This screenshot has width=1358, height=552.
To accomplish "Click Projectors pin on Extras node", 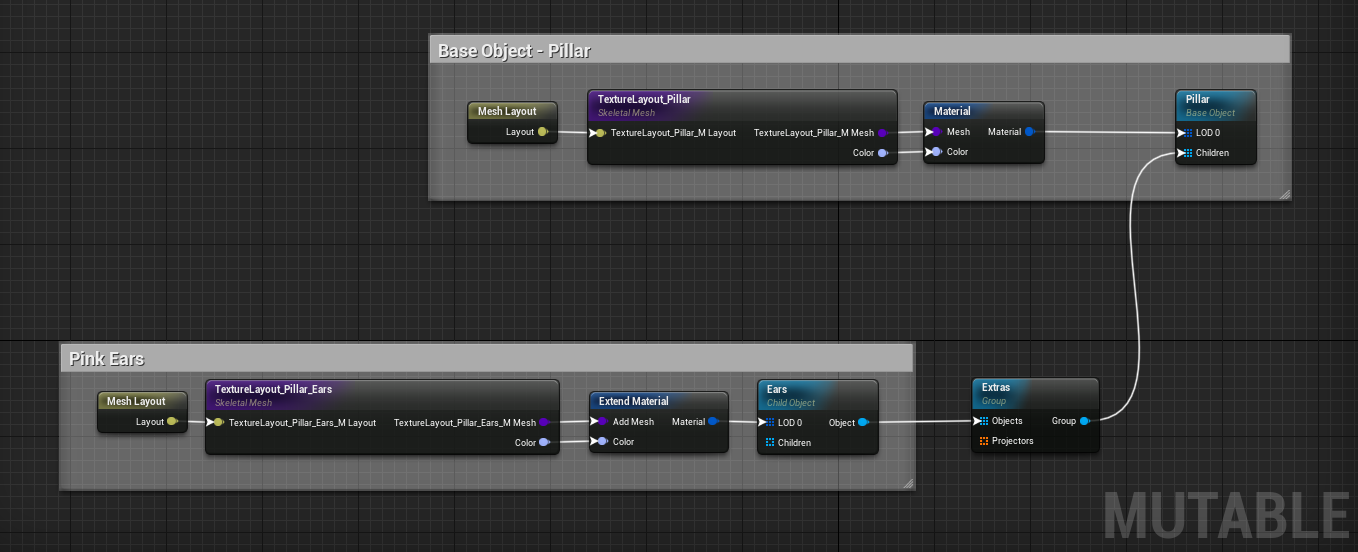I will click(984, 441).
